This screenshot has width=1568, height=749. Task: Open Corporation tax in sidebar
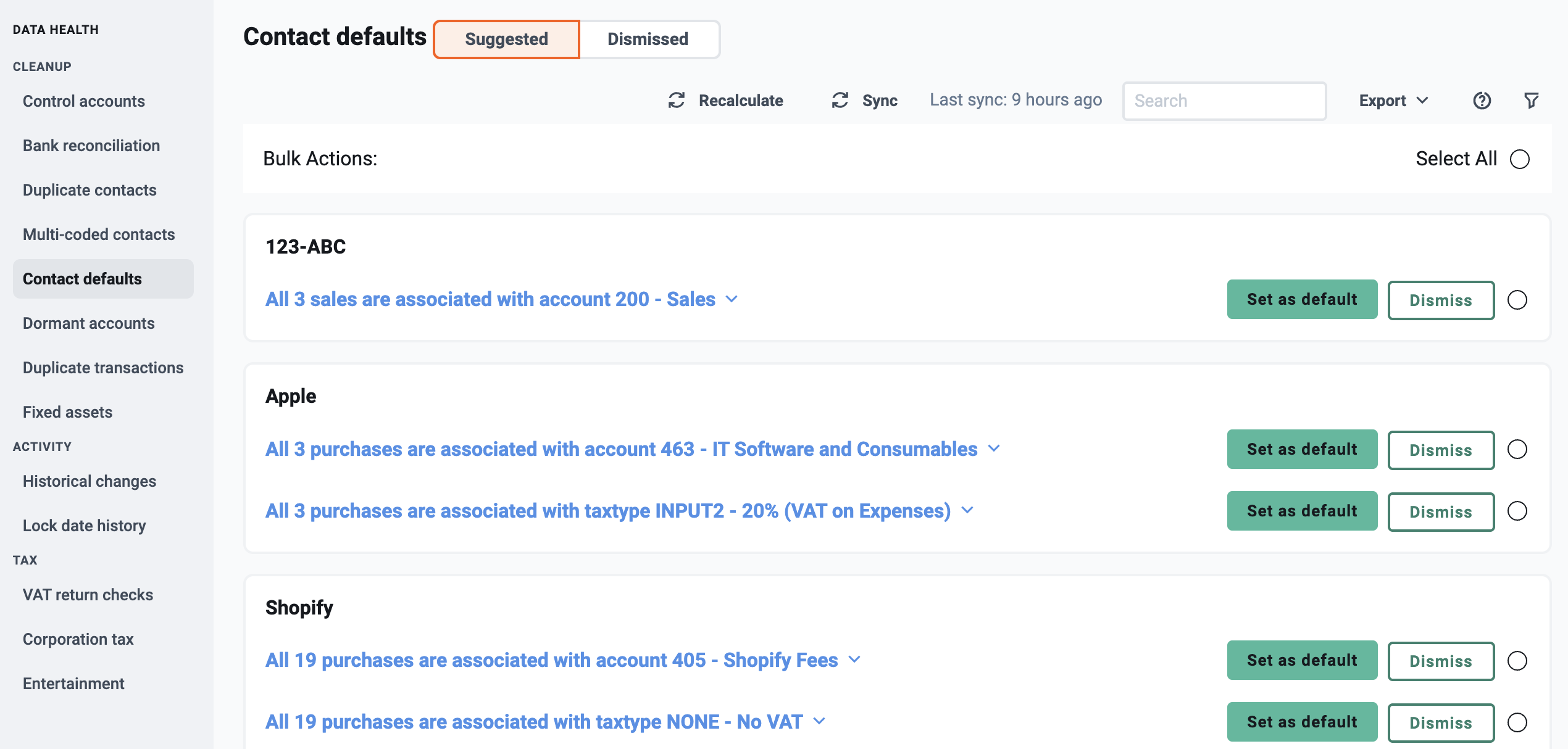[x=78, y=639]
